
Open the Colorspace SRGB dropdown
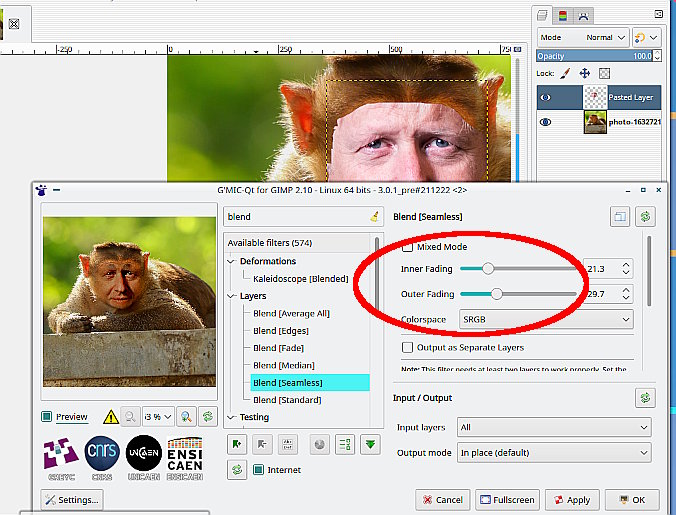coord(545,319)
